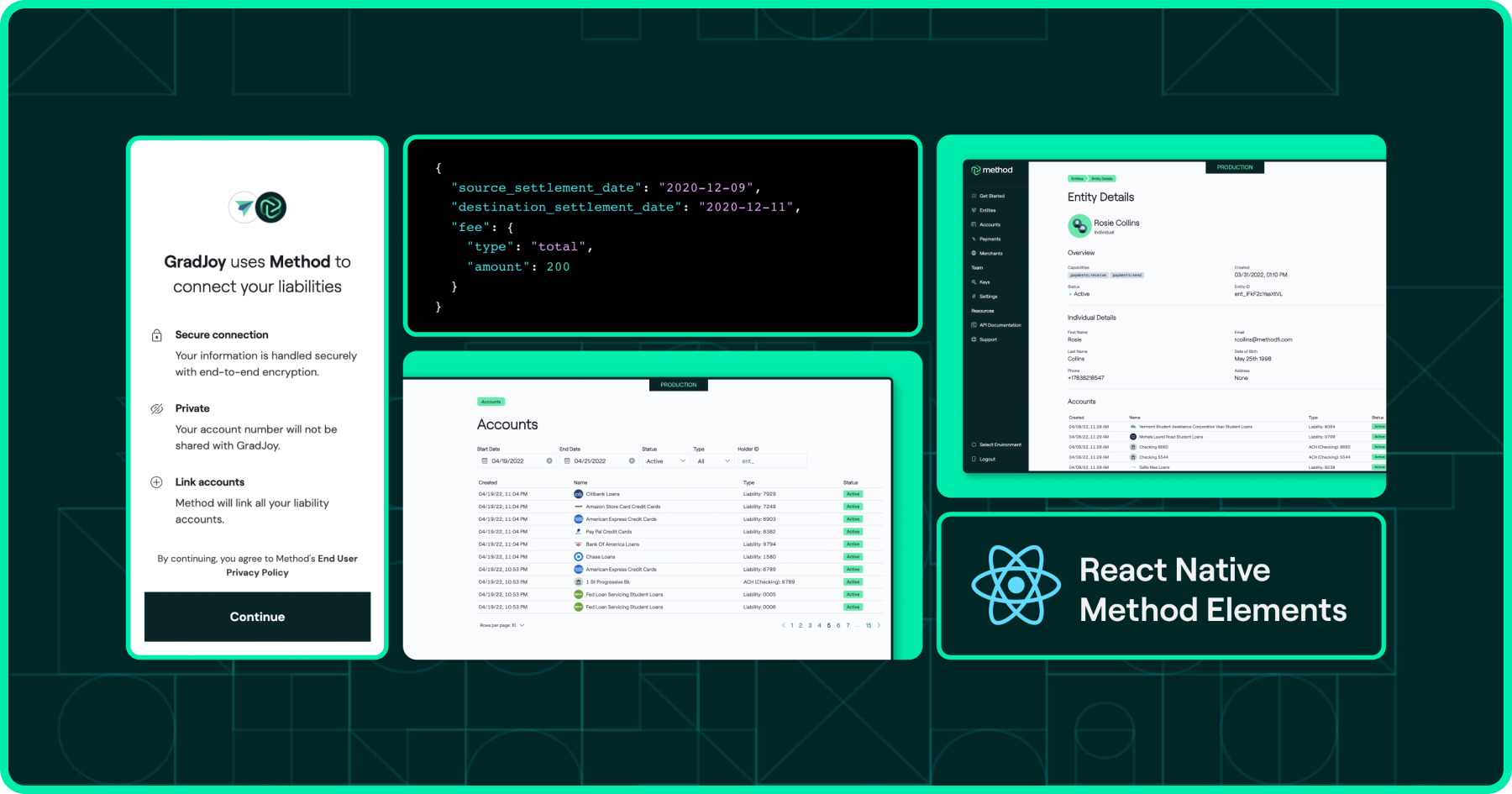Click the Settings sidebar icon
The width and height of the screenshot is (1512, 794).
click(x=974, y=297)
